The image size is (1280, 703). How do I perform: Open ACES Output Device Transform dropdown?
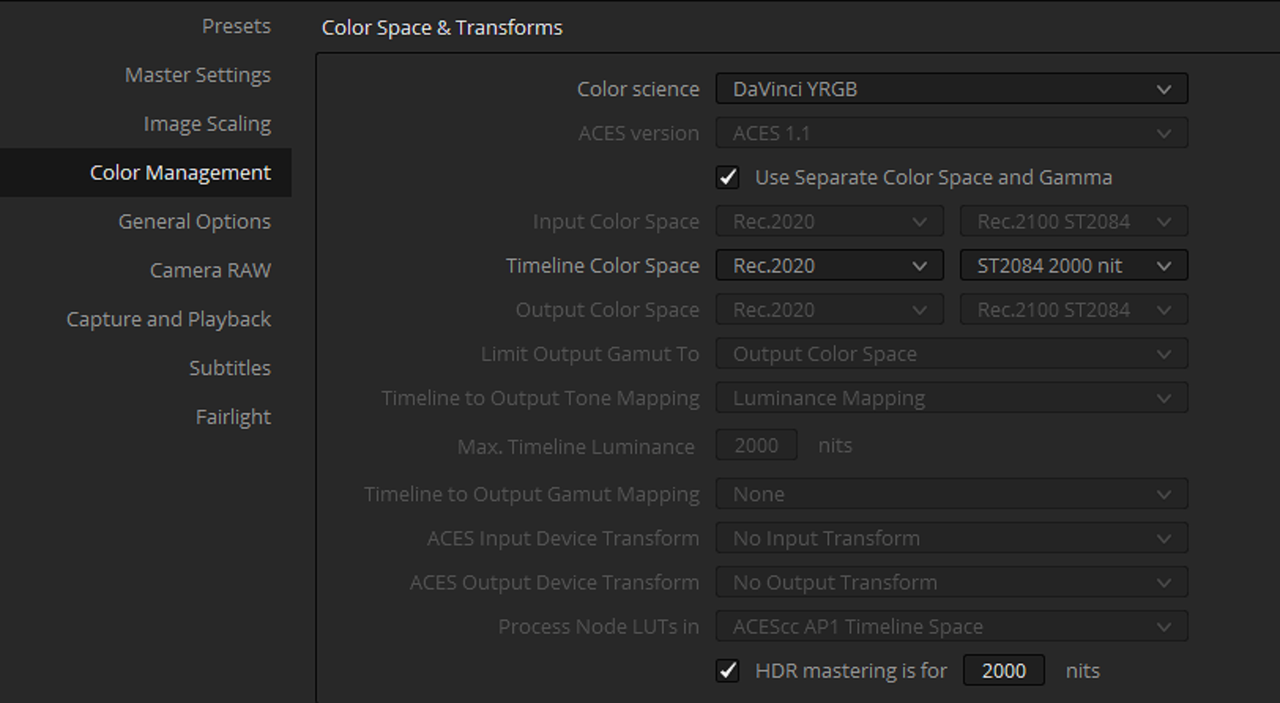point(952,582)
